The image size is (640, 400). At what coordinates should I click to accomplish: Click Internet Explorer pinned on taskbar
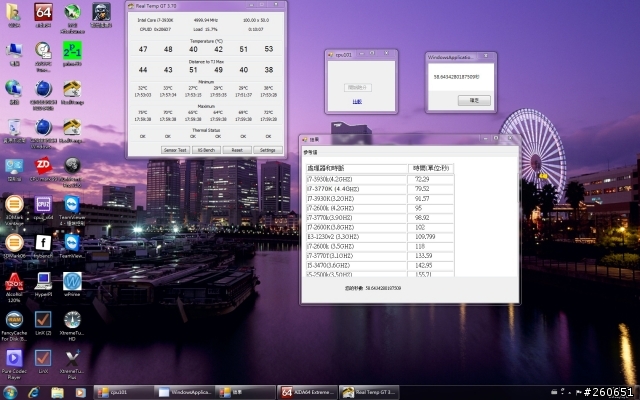coord(35,391)
